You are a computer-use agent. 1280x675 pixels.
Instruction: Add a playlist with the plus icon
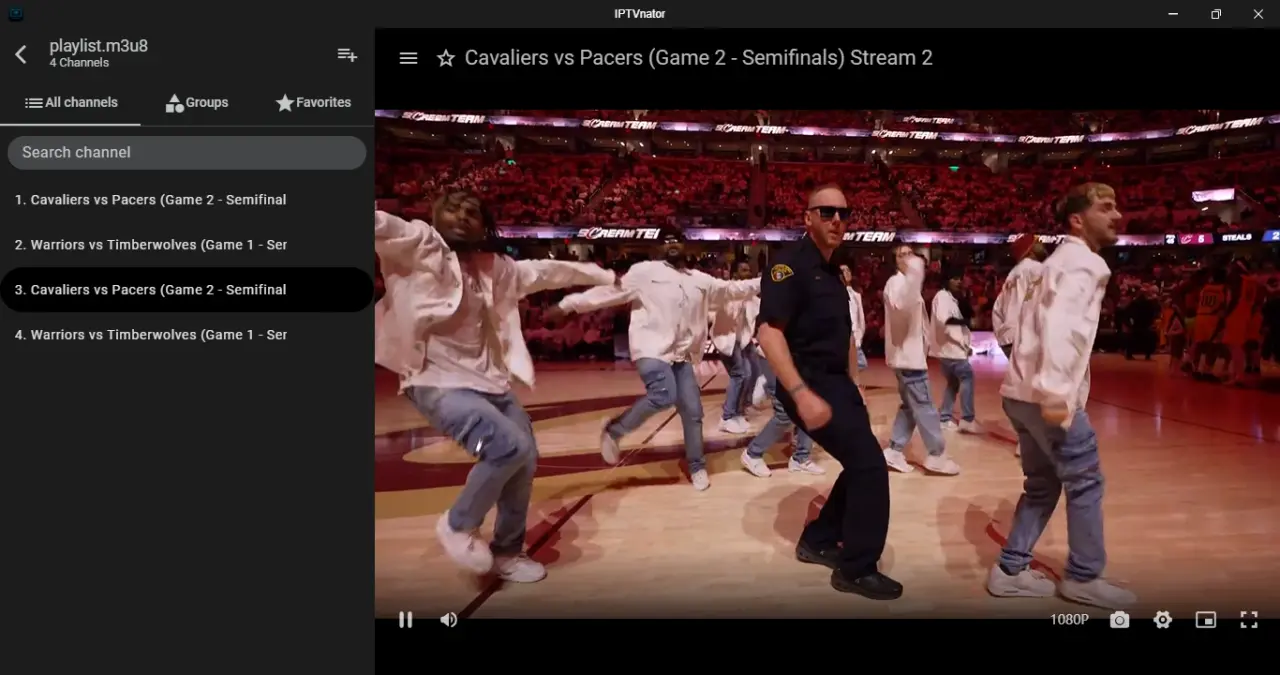point(347,55)
